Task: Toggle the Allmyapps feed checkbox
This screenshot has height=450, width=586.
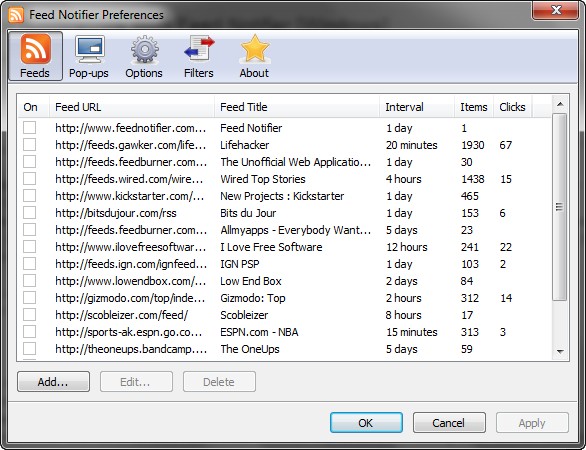Action: 30,229
